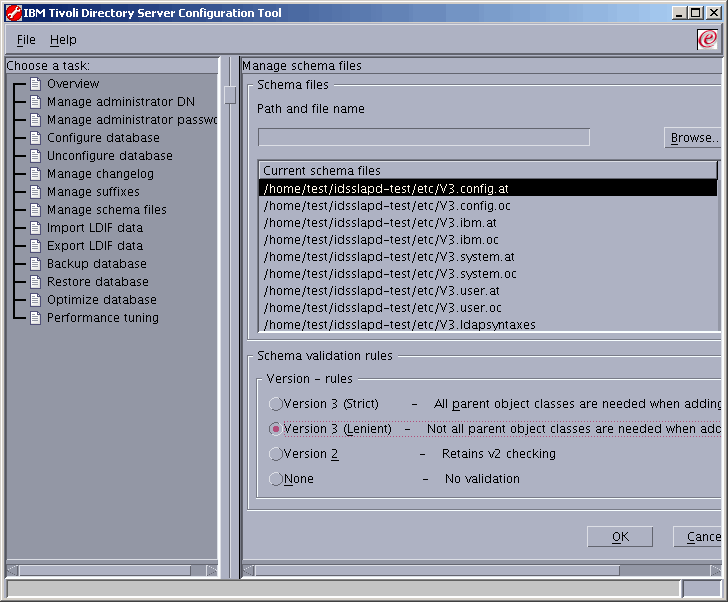Click the Import LDIF data document icon

35,228
